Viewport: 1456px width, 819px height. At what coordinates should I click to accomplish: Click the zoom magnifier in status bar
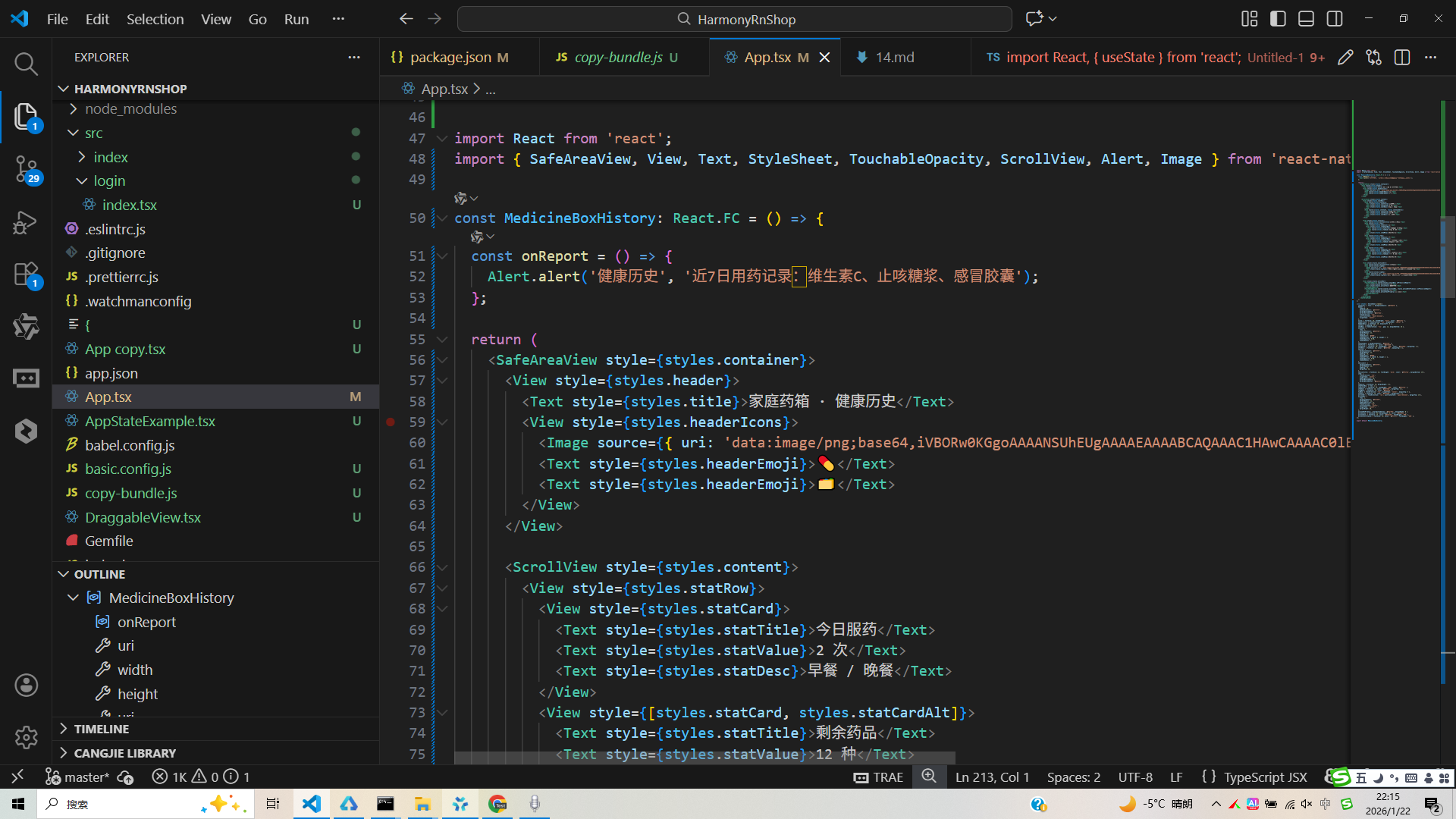pos(929,777)
